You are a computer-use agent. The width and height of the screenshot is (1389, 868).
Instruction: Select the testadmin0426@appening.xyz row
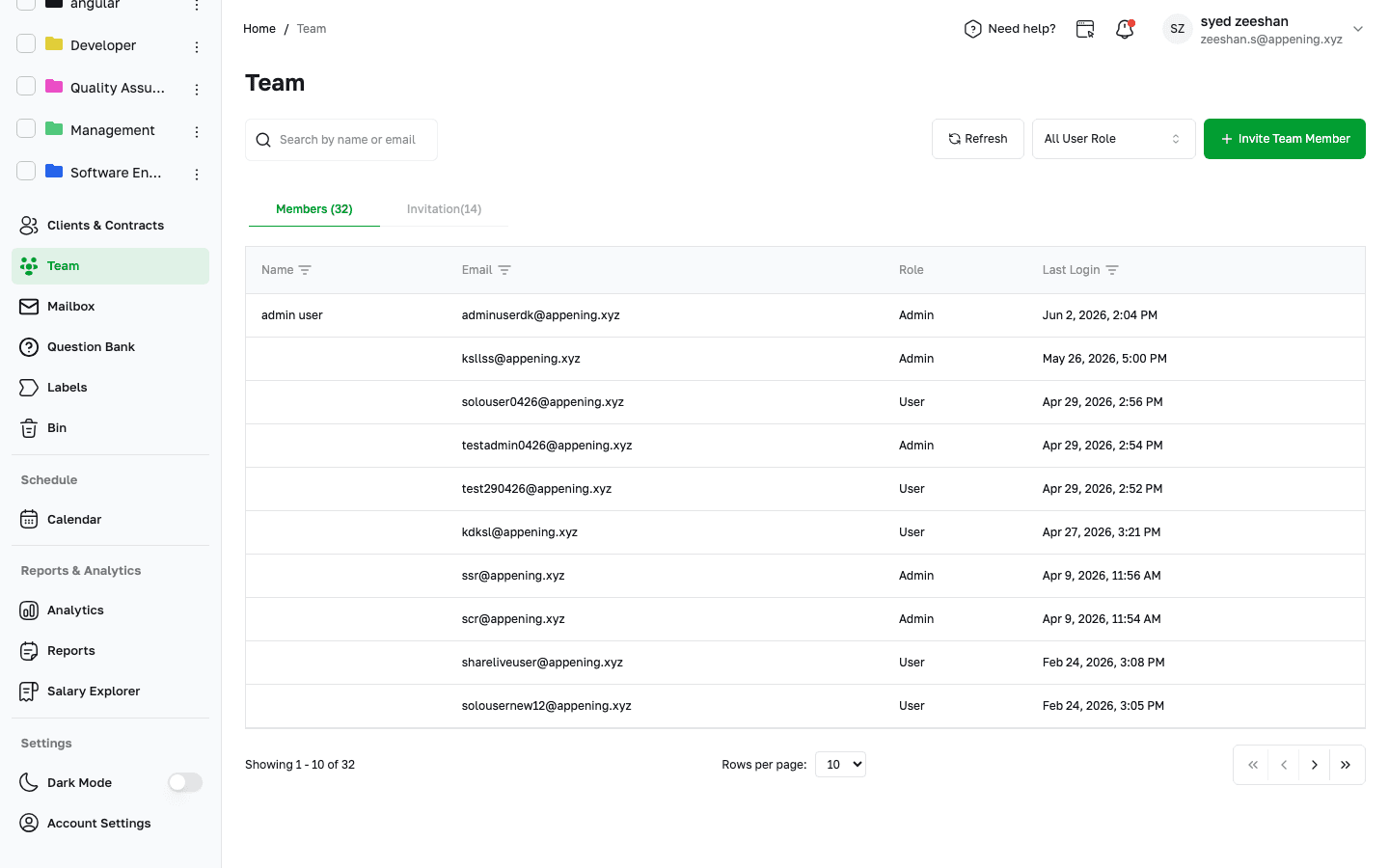click(805, 446)
